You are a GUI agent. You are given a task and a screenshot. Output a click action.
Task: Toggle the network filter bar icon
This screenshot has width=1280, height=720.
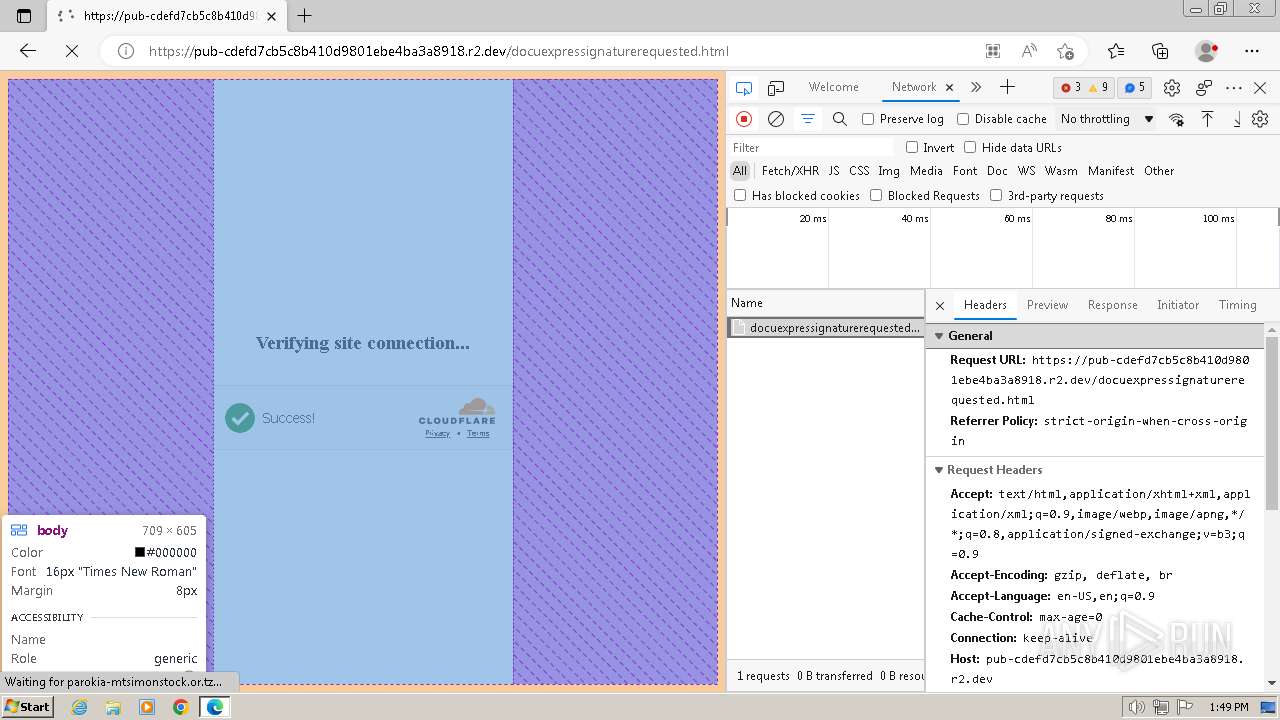pos(808,119)
